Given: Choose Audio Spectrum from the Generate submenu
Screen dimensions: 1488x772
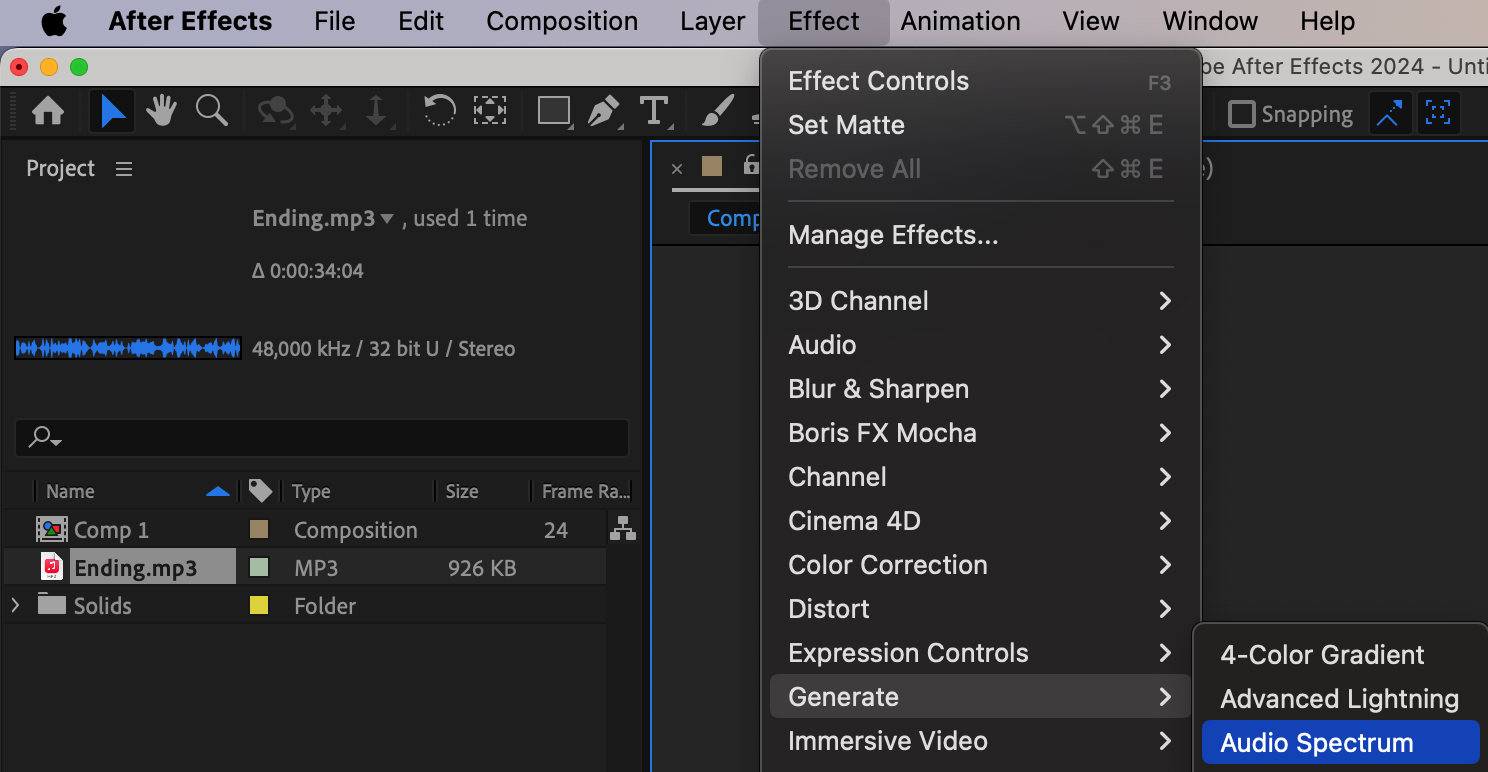Looking at the screenshot, I should 1316,743.
